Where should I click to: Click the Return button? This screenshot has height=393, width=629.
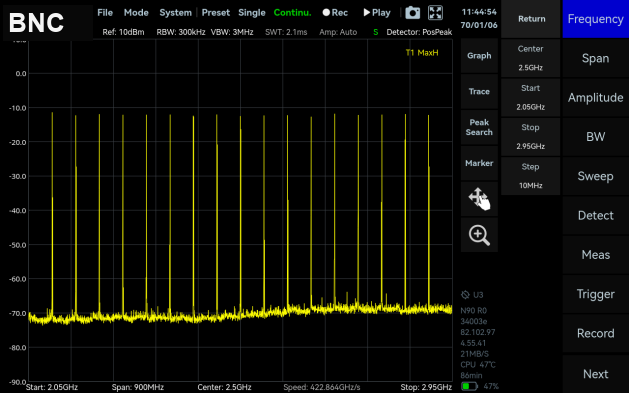[531, 19]
